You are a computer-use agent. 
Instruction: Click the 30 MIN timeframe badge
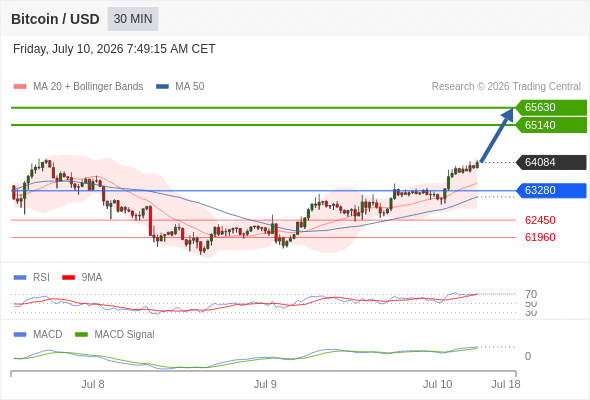[133, 19]
